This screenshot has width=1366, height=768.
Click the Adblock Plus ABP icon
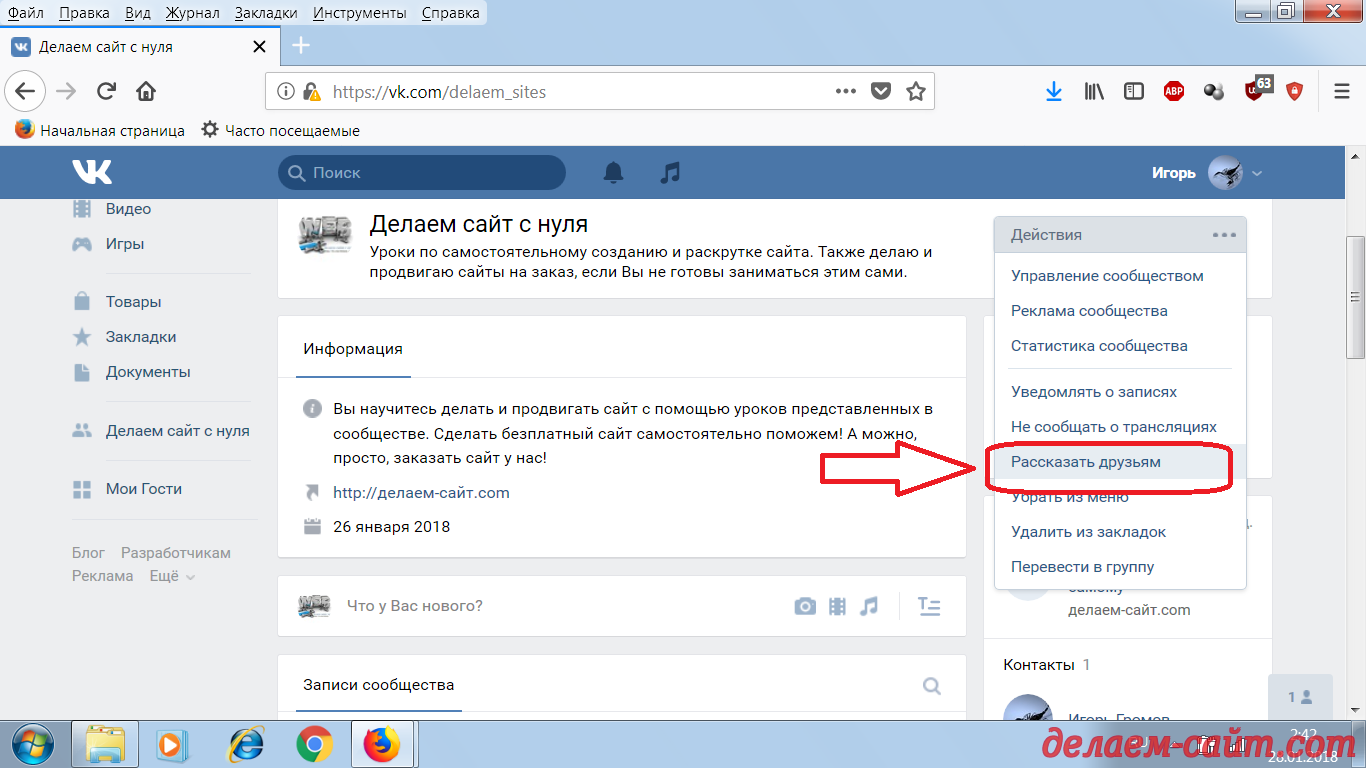pyautogui.click(x=1174, y=91)
